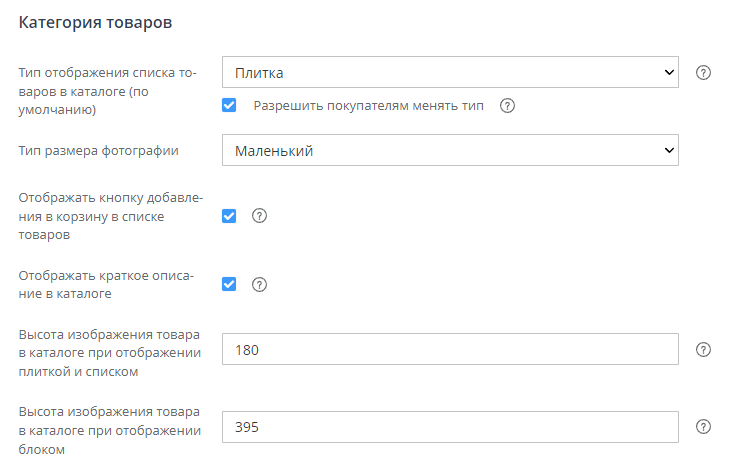The height and width of the screenshot is (476, 740).
Task: Open the Плитка display type dropdown
Action: 450,73
